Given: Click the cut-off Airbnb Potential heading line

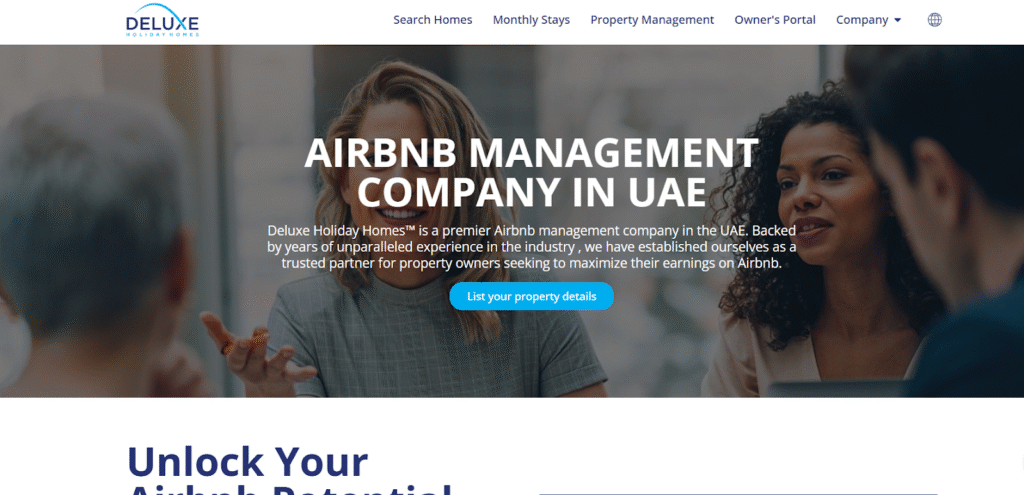Looking at the screenshot, I should 289,488.
